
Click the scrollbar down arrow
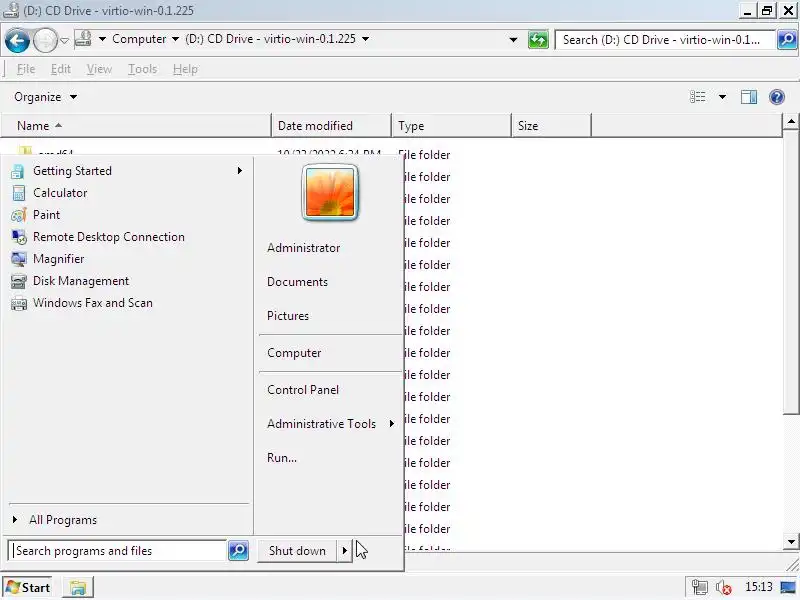pos(790,542)
